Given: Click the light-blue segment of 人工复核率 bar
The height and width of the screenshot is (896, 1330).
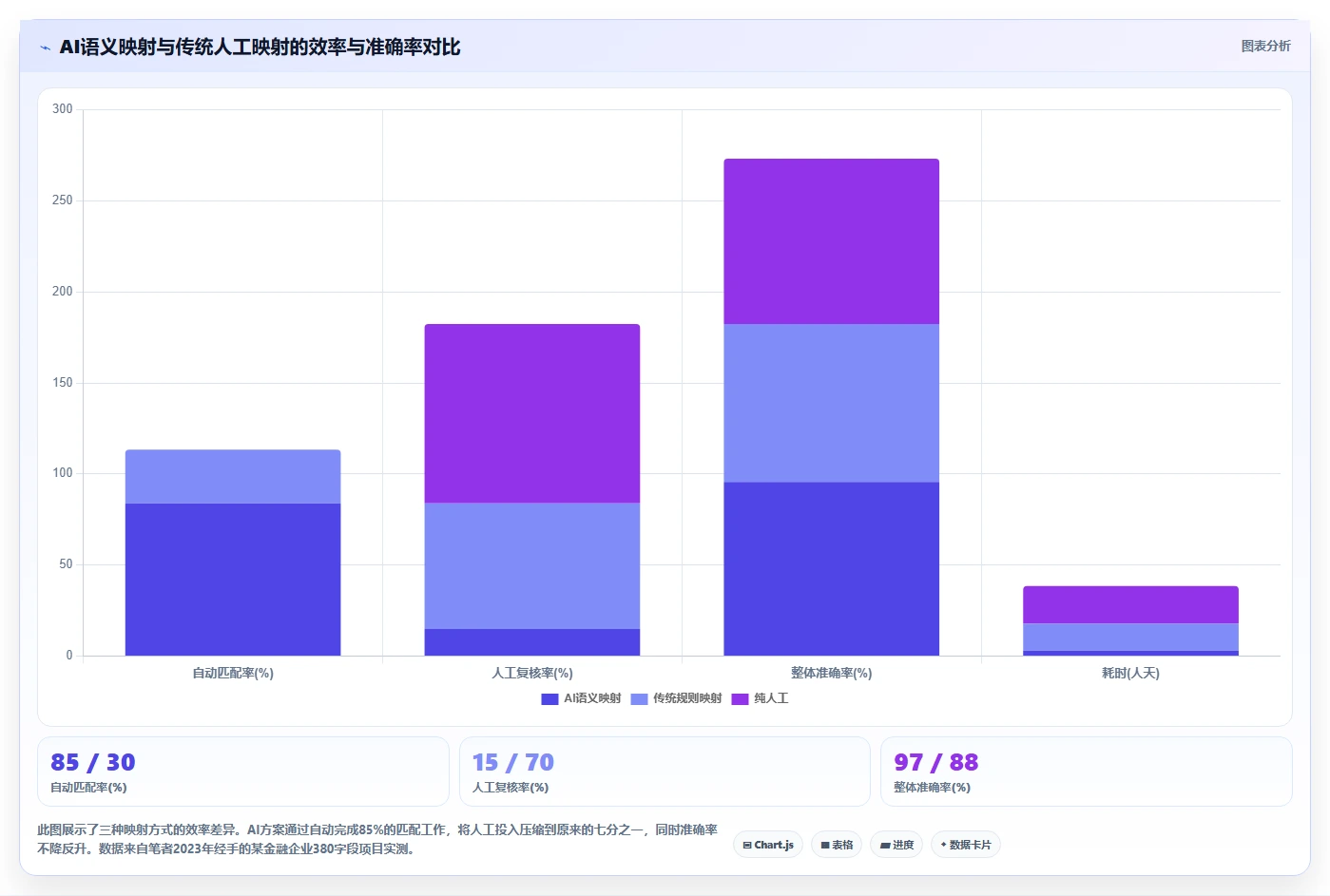Looking at the screenshot, I should [532, 565].
